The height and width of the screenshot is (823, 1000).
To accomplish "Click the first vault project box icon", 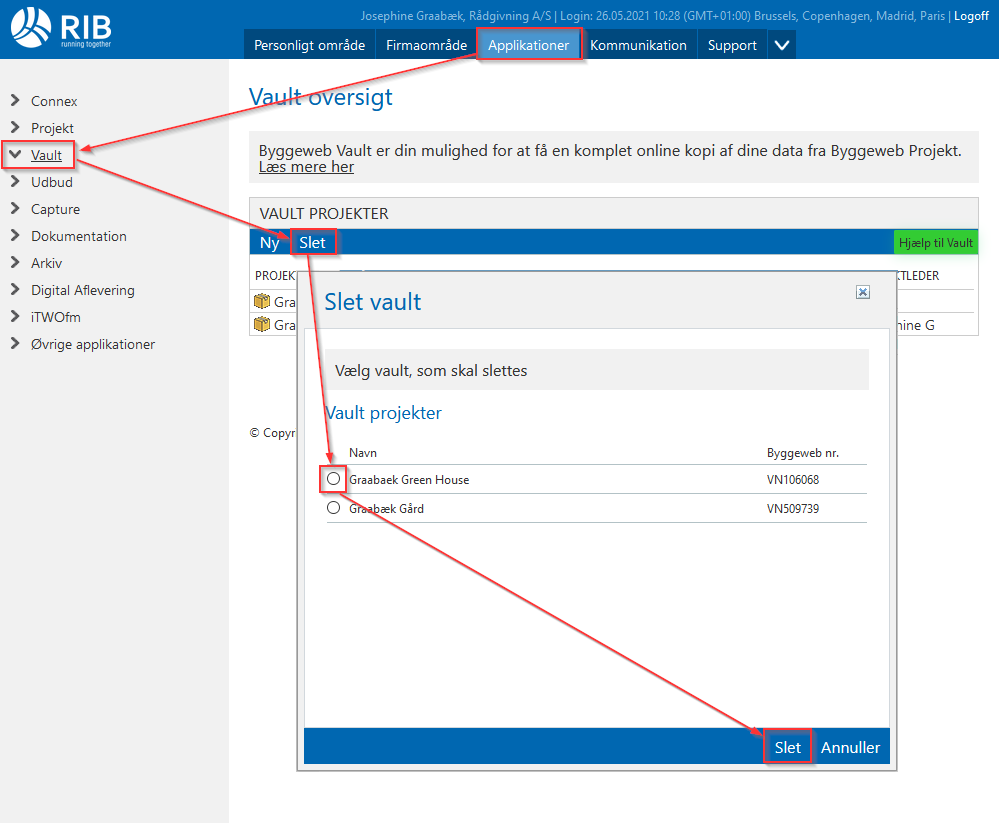I will coord(263,301).
